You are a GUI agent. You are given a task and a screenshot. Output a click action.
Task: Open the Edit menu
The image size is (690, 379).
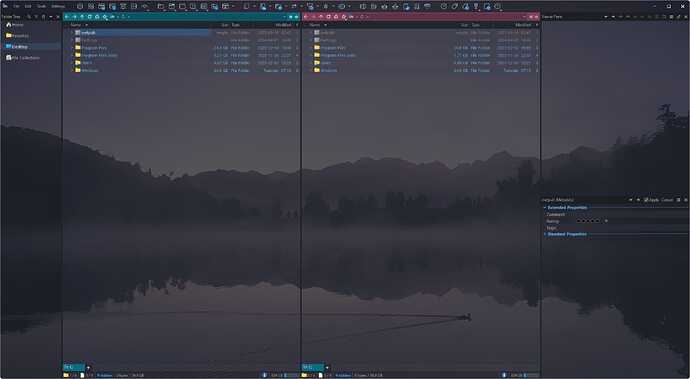click(28, 7)
